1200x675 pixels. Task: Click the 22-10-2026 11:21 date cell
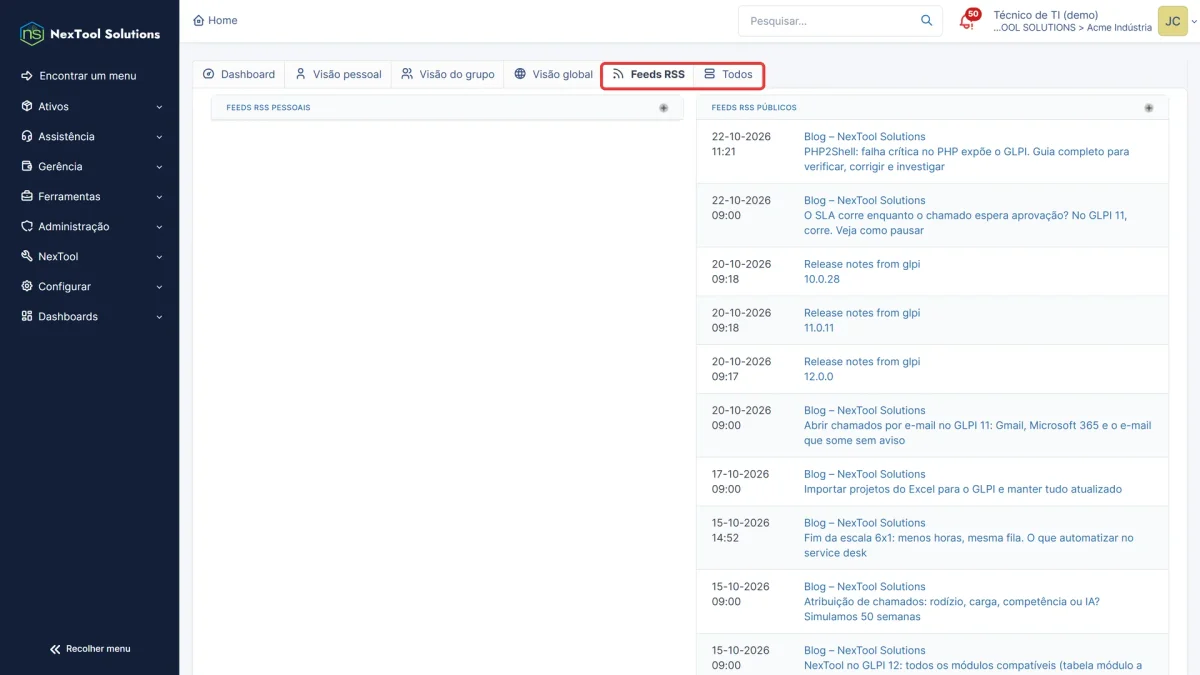pyautogui.click(x=741, y=144)
